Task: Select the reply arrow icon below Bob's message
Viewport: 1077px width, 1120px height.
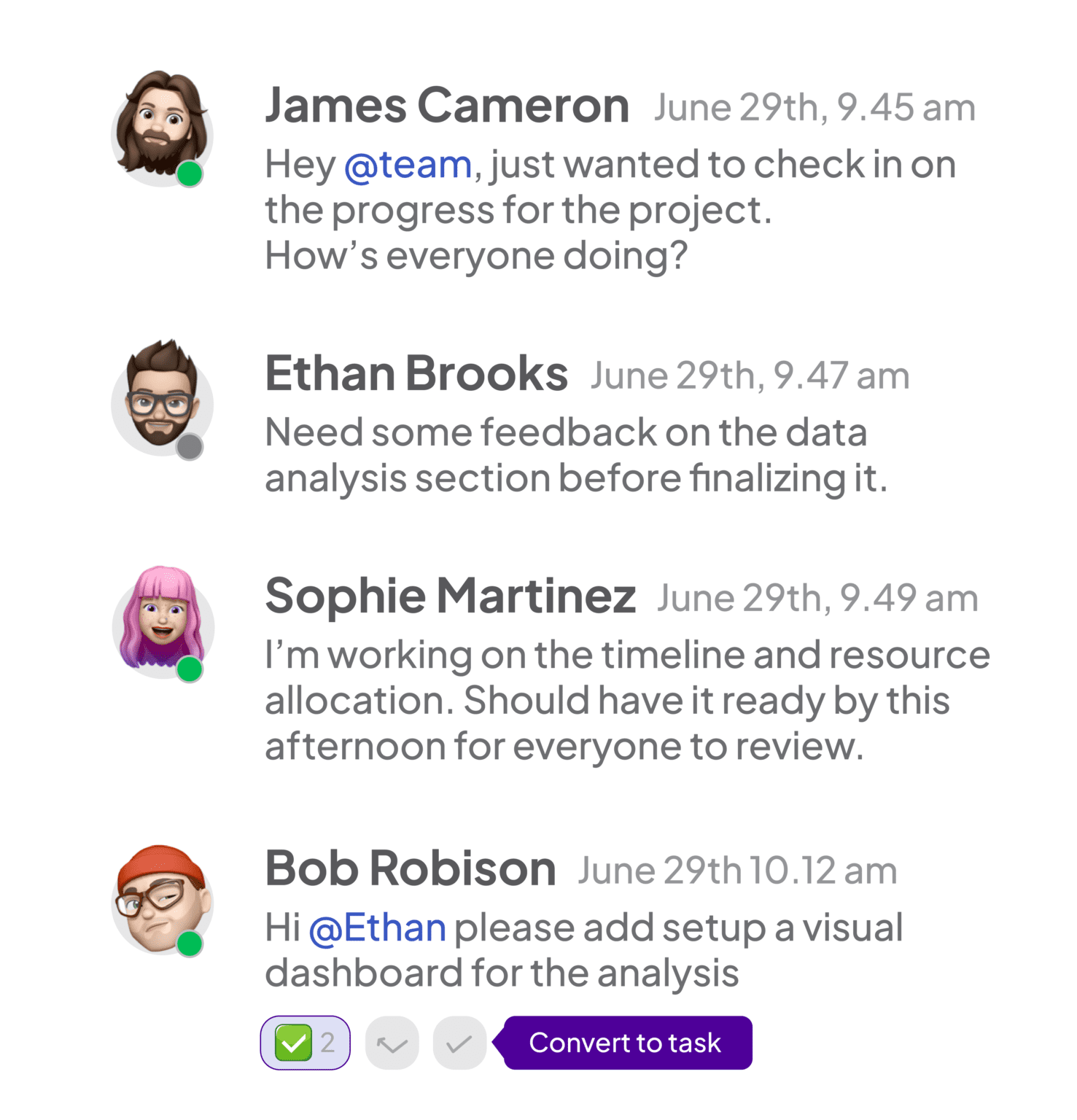Action: point(392,1043)
